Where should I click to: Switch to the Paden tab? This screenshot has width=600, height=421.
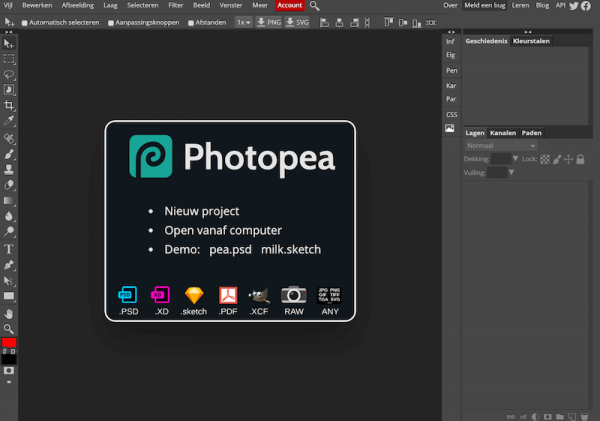(x=532, y=133)
